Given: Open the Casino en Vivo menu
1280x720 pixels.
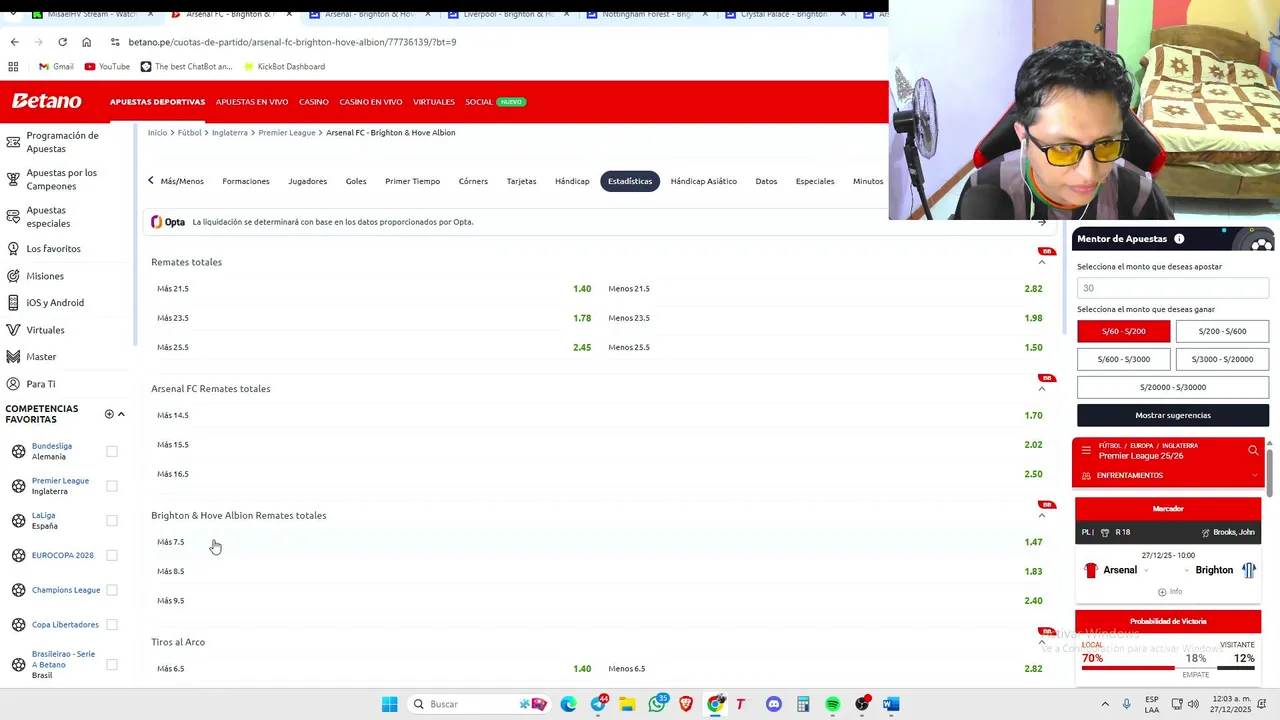Looking at the screenshot, I should [370, 102].
